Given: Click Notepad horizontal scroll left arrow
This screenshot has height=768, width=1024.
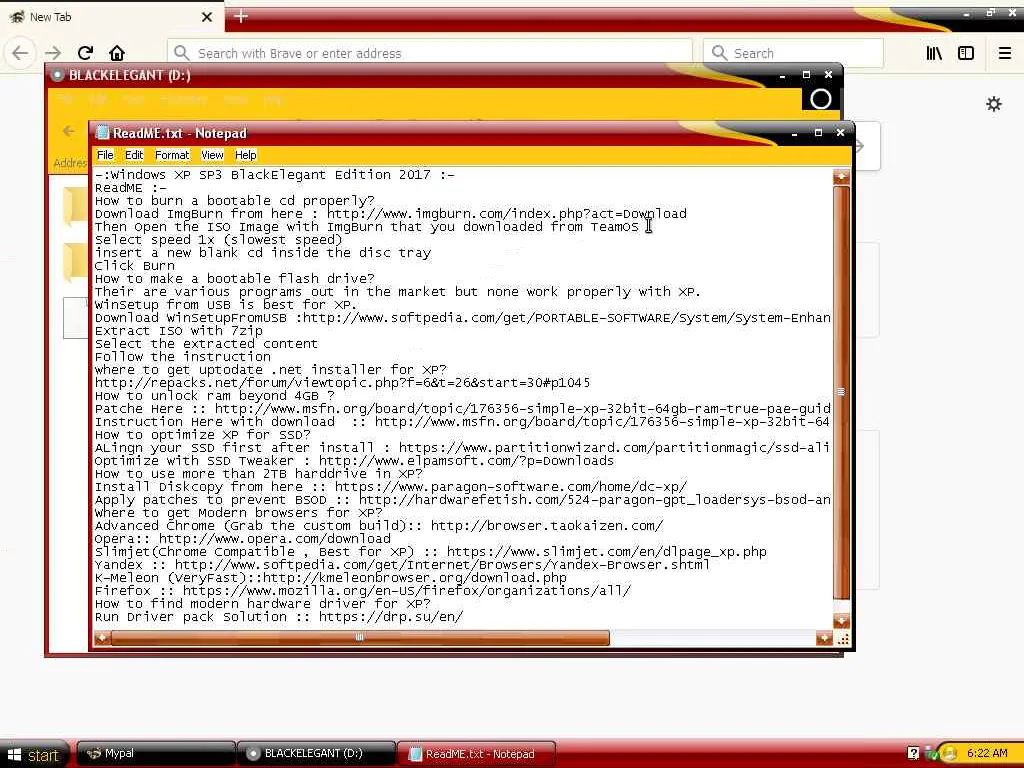Looking at the screenshot, I should 102,637.
